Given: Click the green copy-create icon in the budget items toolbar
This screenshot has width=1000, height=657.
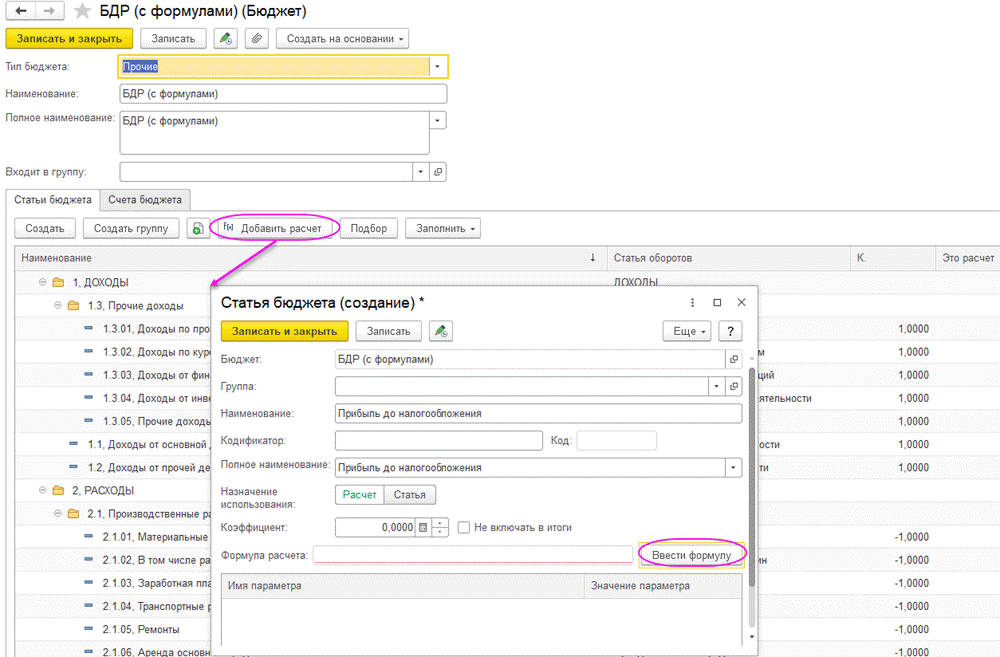Looking at the screenshot, I should [198, 229].
